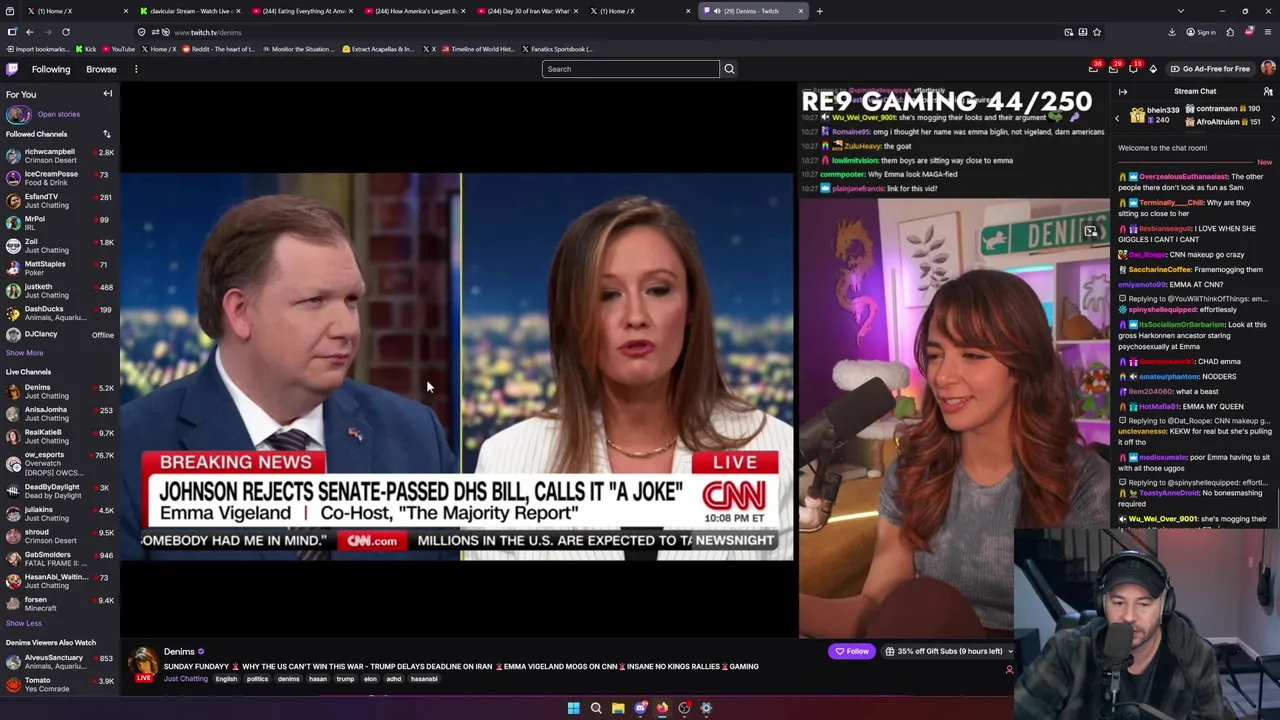Open Import bookmarks in bookmarks bar
The width and height of the screenshot is (1280, 720).
coord(37,49)
